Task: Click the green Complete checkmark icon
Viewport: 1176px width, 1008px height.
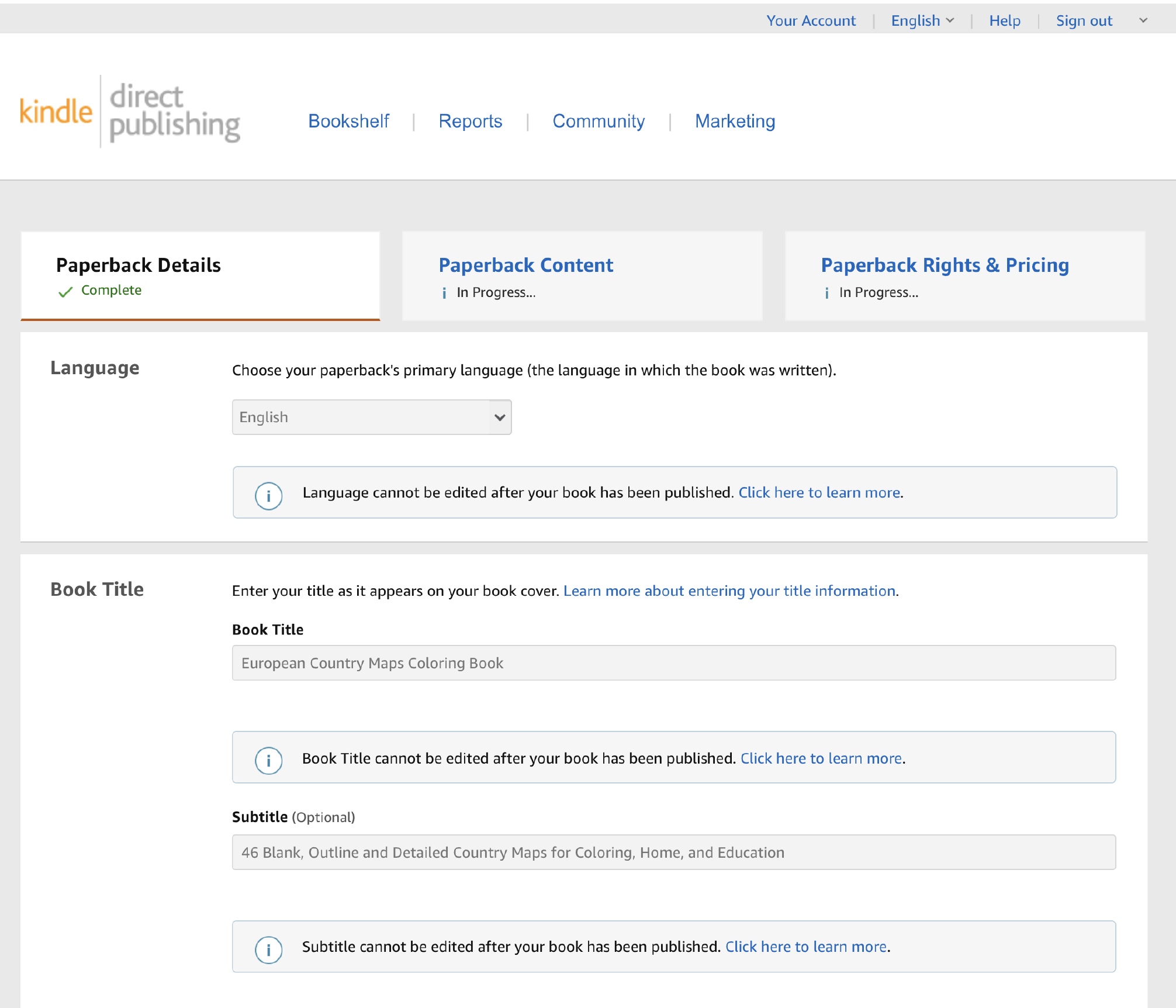Action: point(65,292)
